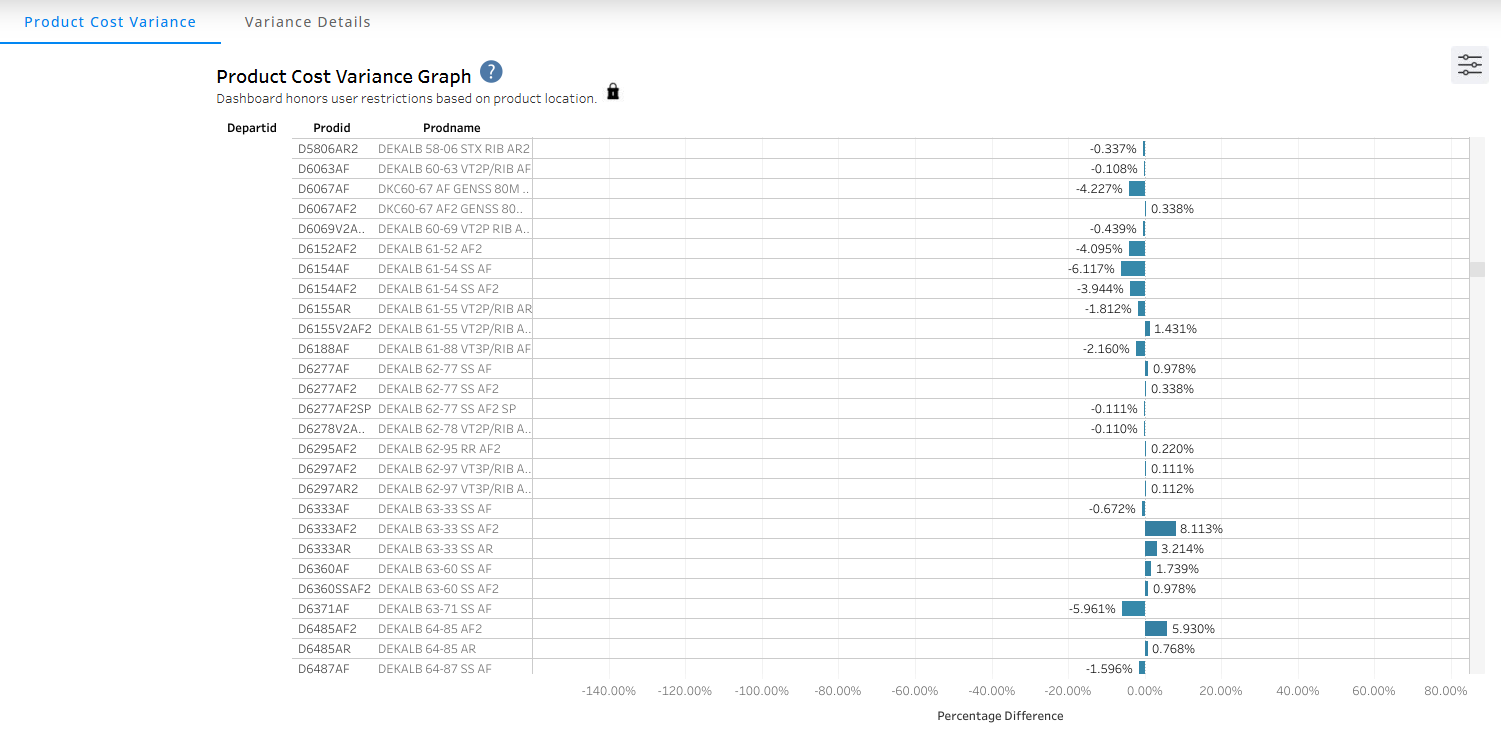The height and width of the screenshot is (734, 1501).
Task: Click product ID D6360SSAF2
Action: point(334,589)
